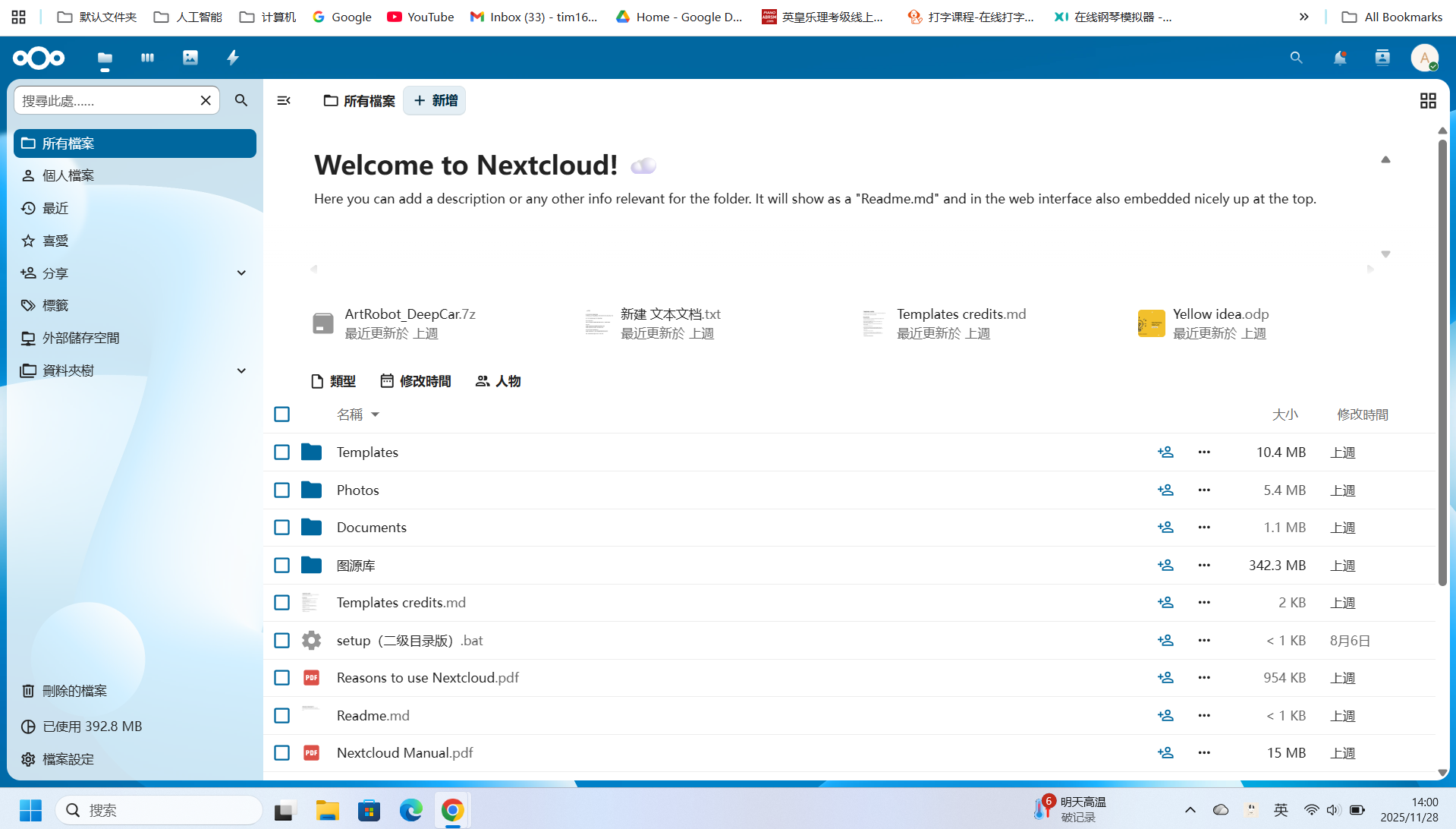Open 檔案設定 files settings
Viewport: 1456px width, 829px height.
(x=135, y=759)
